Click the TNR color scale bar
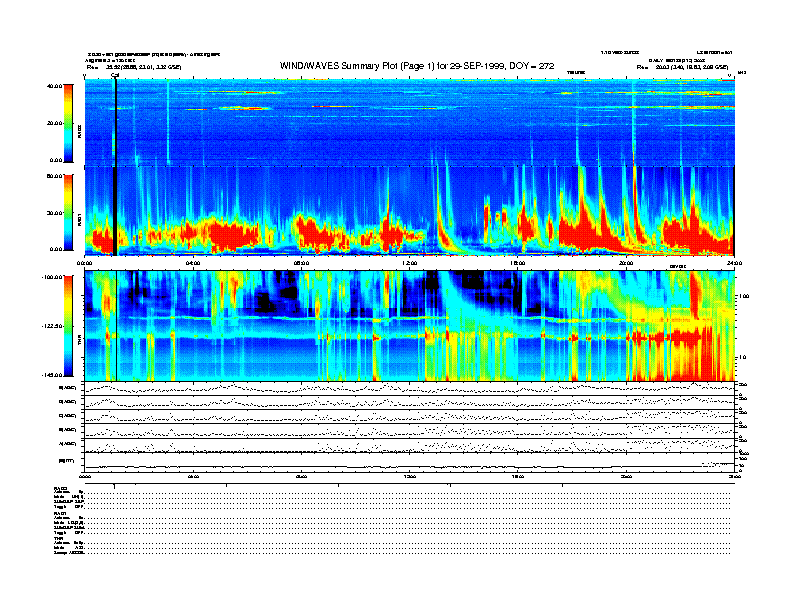This screenshot has width=792, height=612. [x=68, y=326]
